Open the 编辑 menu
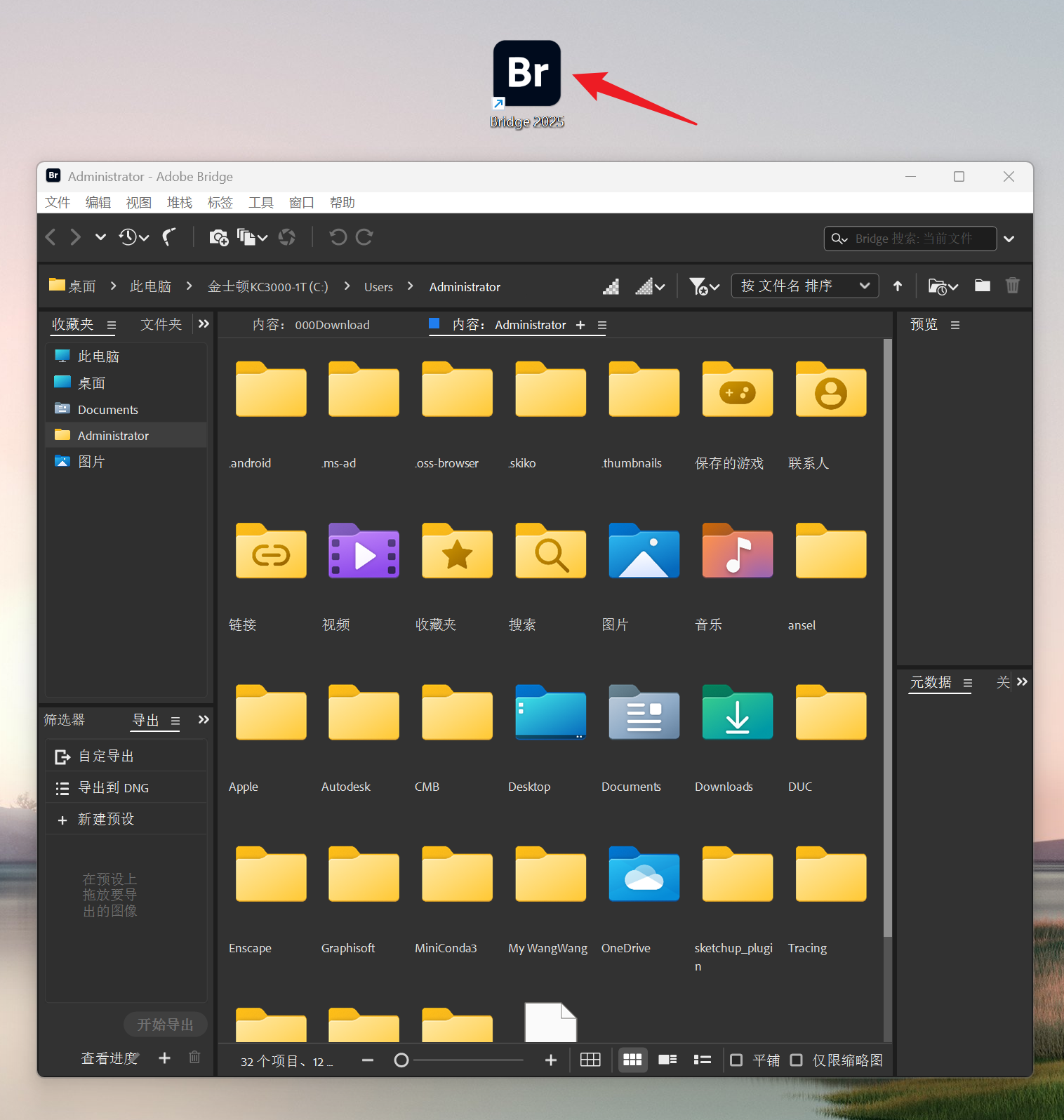The image size is (1064, 1120). click(98, 203)
